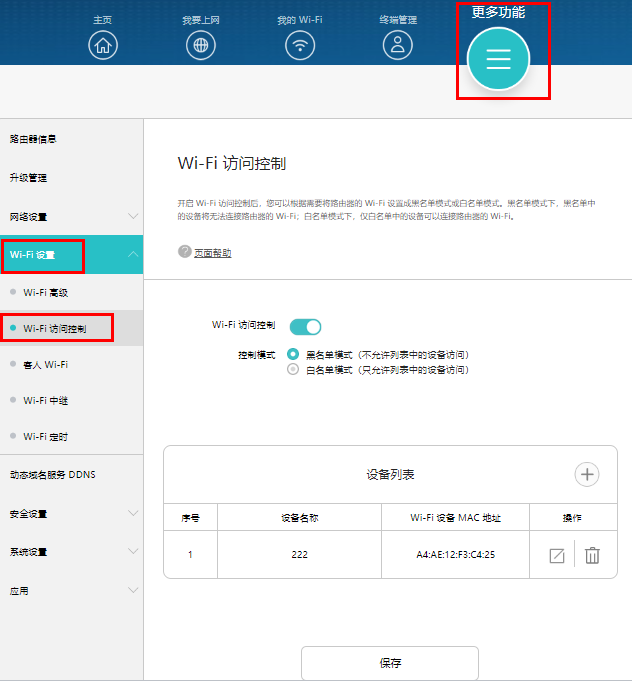Edit device 222 entry
The height and width of the screenshot is (681, 632).
point(557,556)
